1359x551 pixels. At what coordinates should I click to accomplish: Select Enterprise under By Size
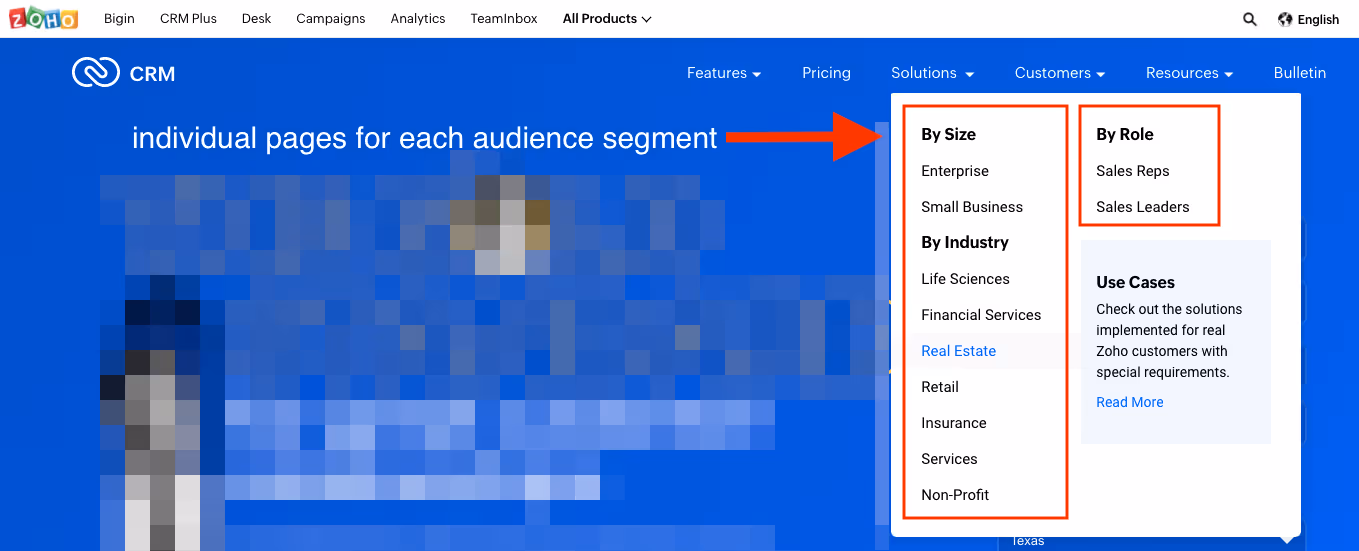(955, 171)
